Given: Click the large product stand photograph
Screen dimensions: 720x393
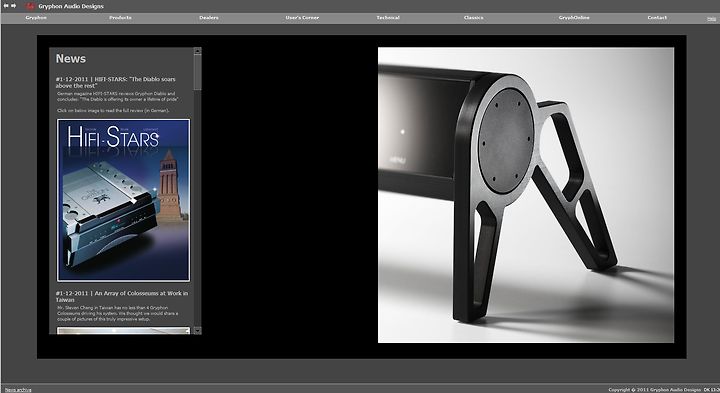Looking at the screenshot, I should [526, 195].
